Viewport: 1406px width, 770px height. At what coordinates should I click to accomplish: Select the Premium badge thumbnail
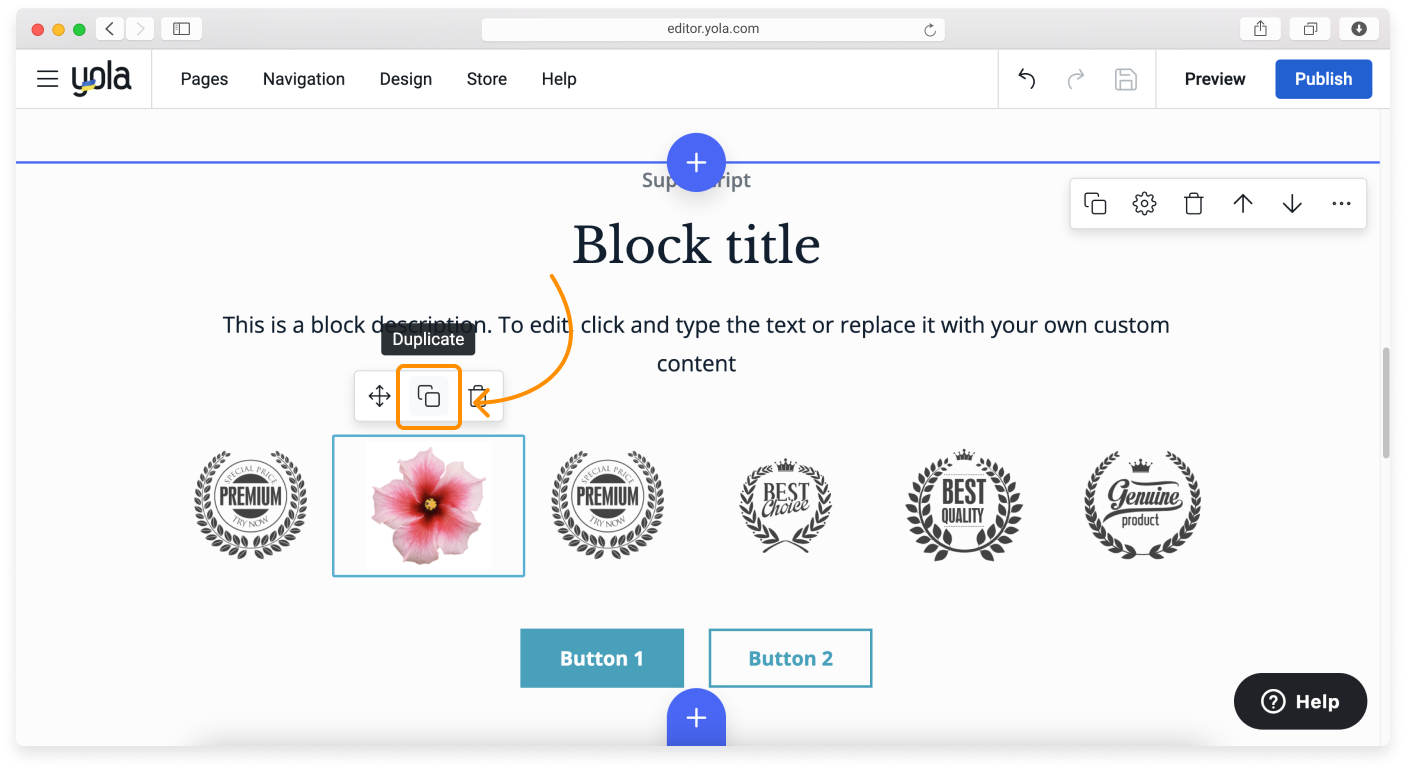click(x=250, y=505)
